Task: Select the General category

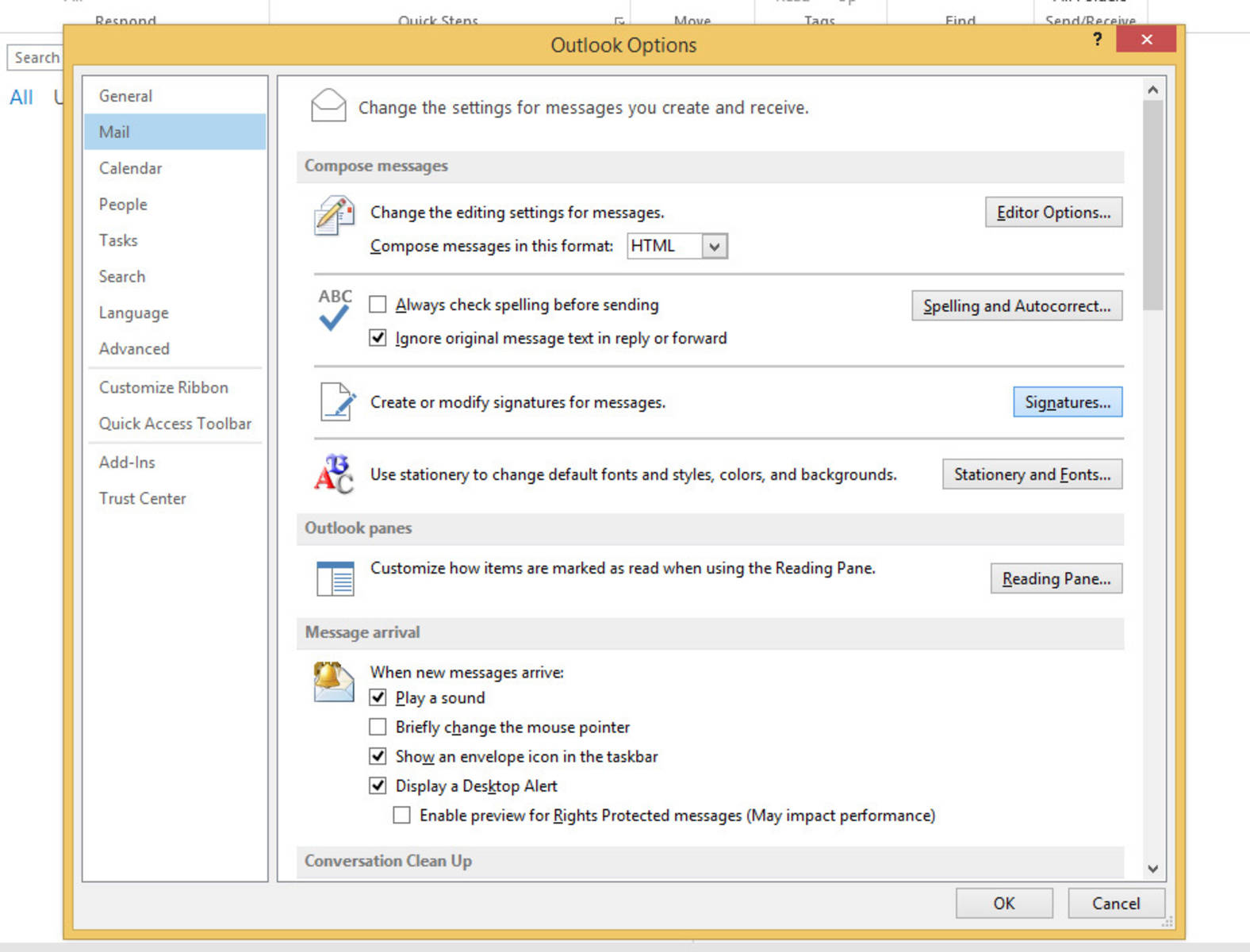Action: tap(175, 96)
